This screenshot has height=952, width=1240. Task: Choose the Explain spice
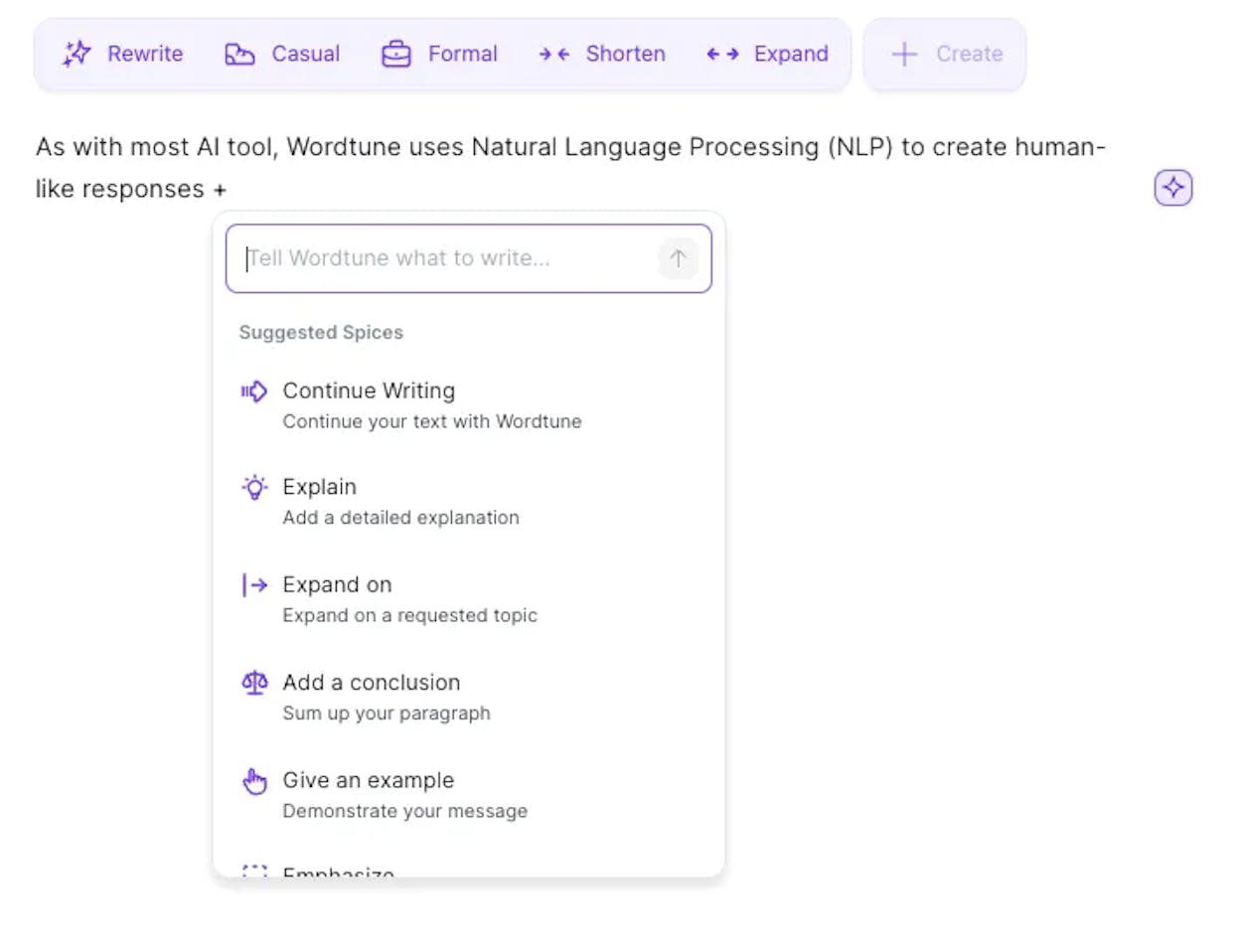coord(319,487)
